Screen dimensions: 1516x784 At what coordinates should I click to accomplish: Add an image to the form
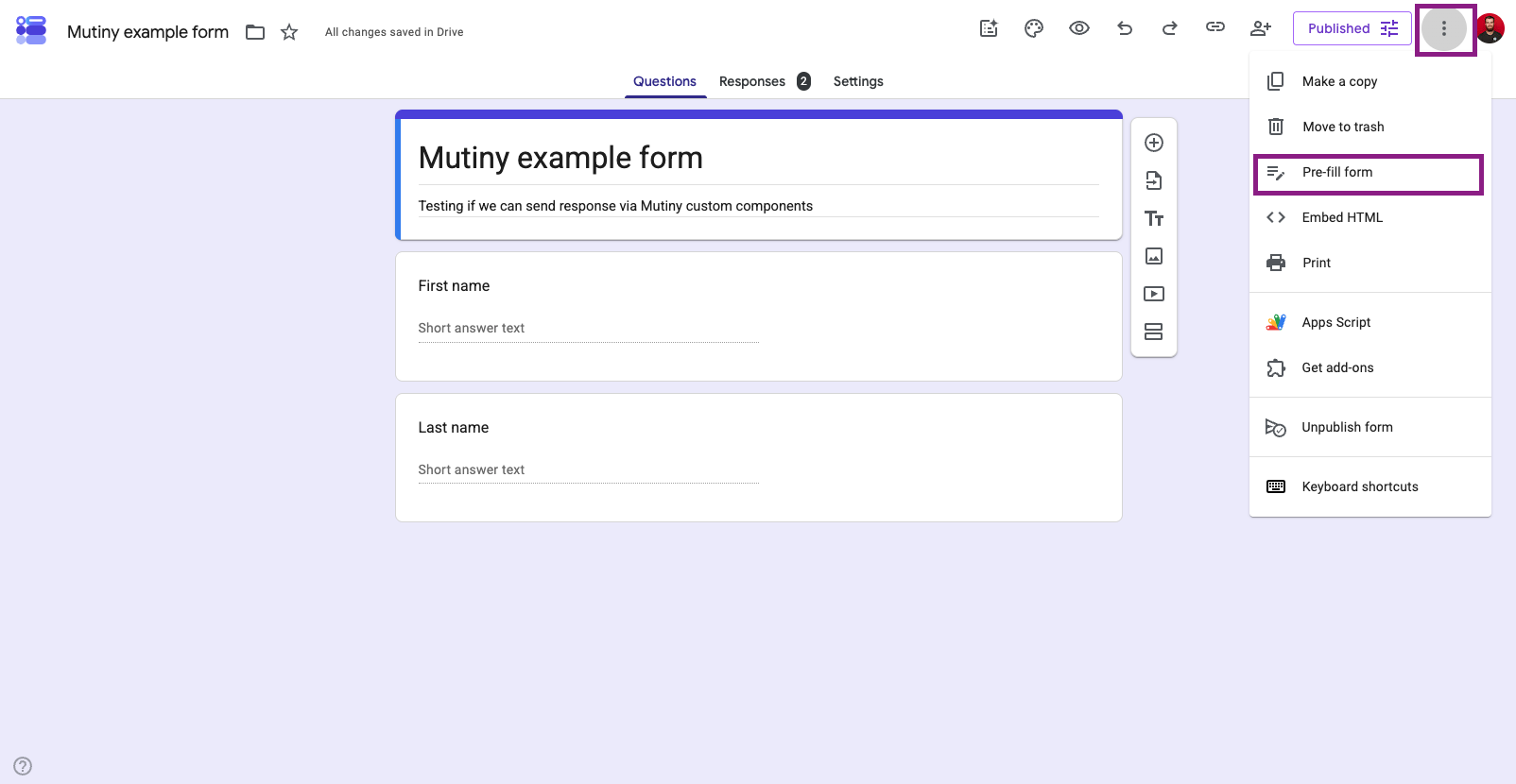coord(1154,256)
